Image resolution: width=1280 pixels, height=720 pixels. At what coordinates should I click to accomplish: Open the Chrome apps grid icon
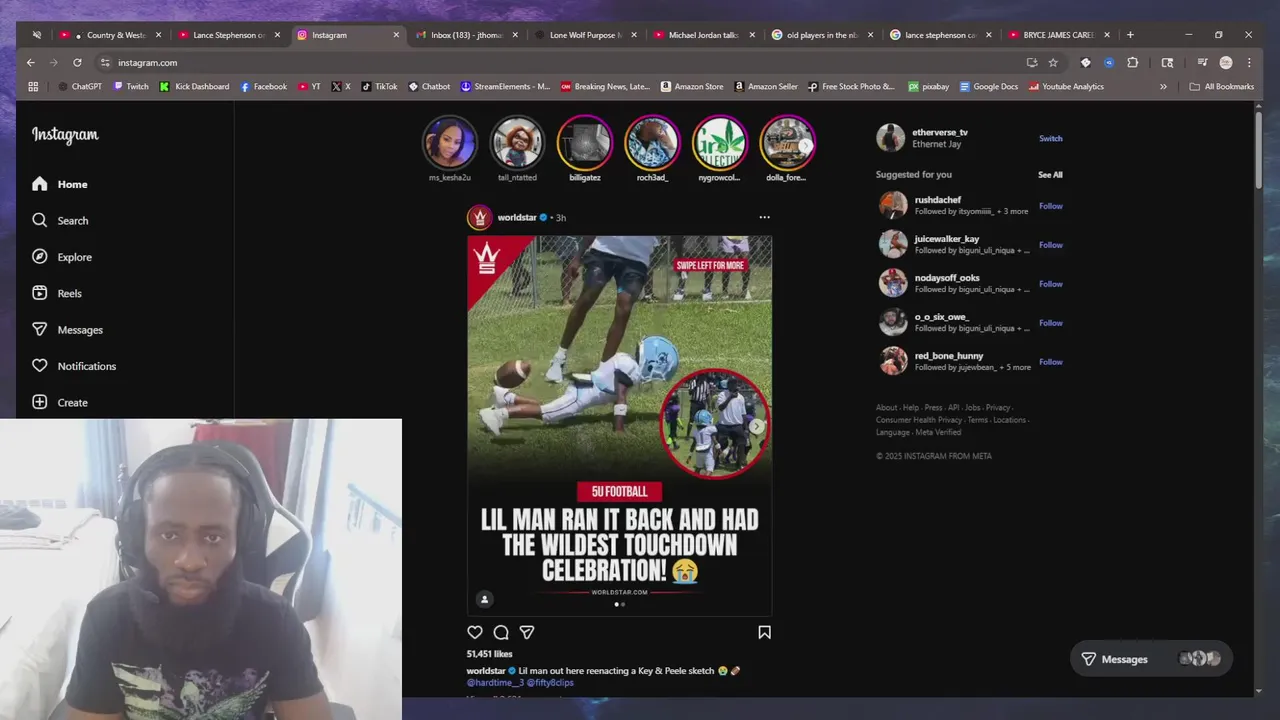coord(33,87)
